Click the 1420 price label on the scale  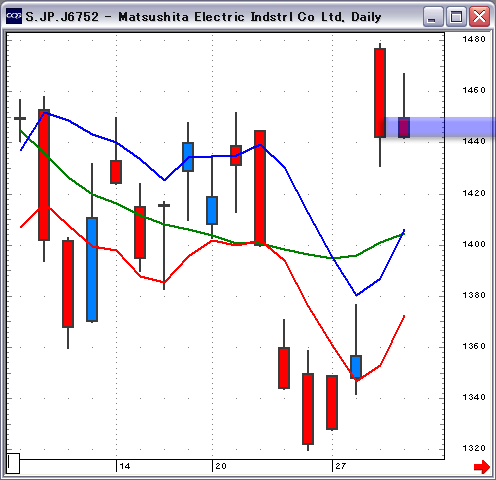click(x=474, y=193)
